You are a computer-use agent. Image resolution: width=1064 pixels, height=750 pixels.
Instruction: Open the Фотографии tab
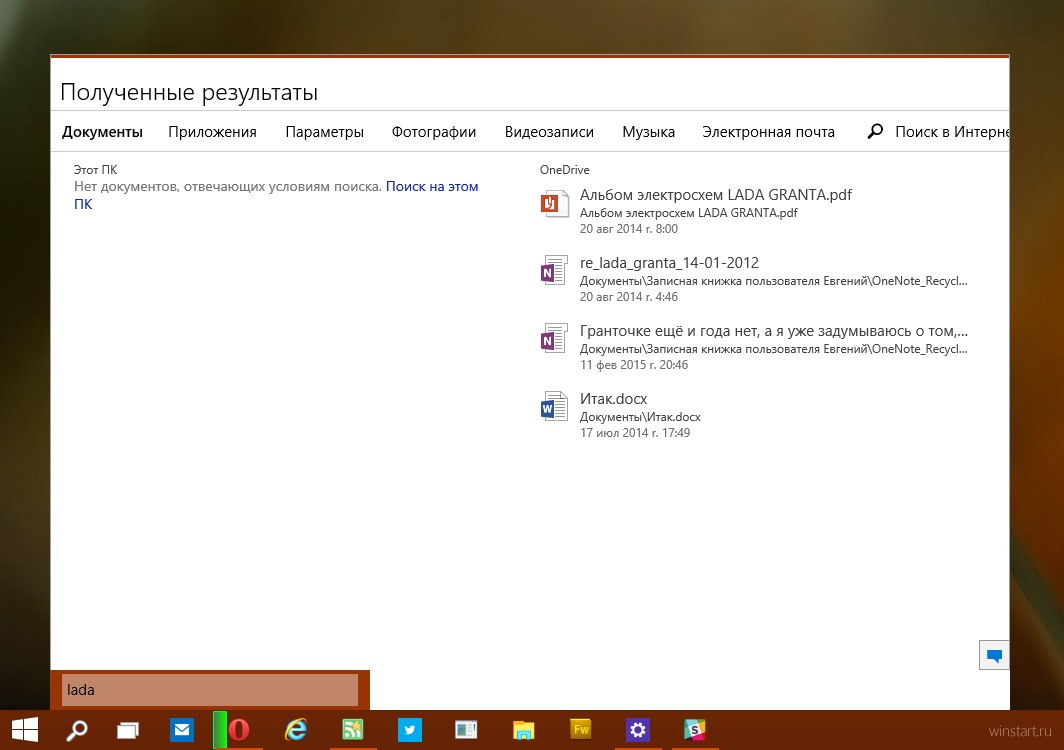coord(434,132)
